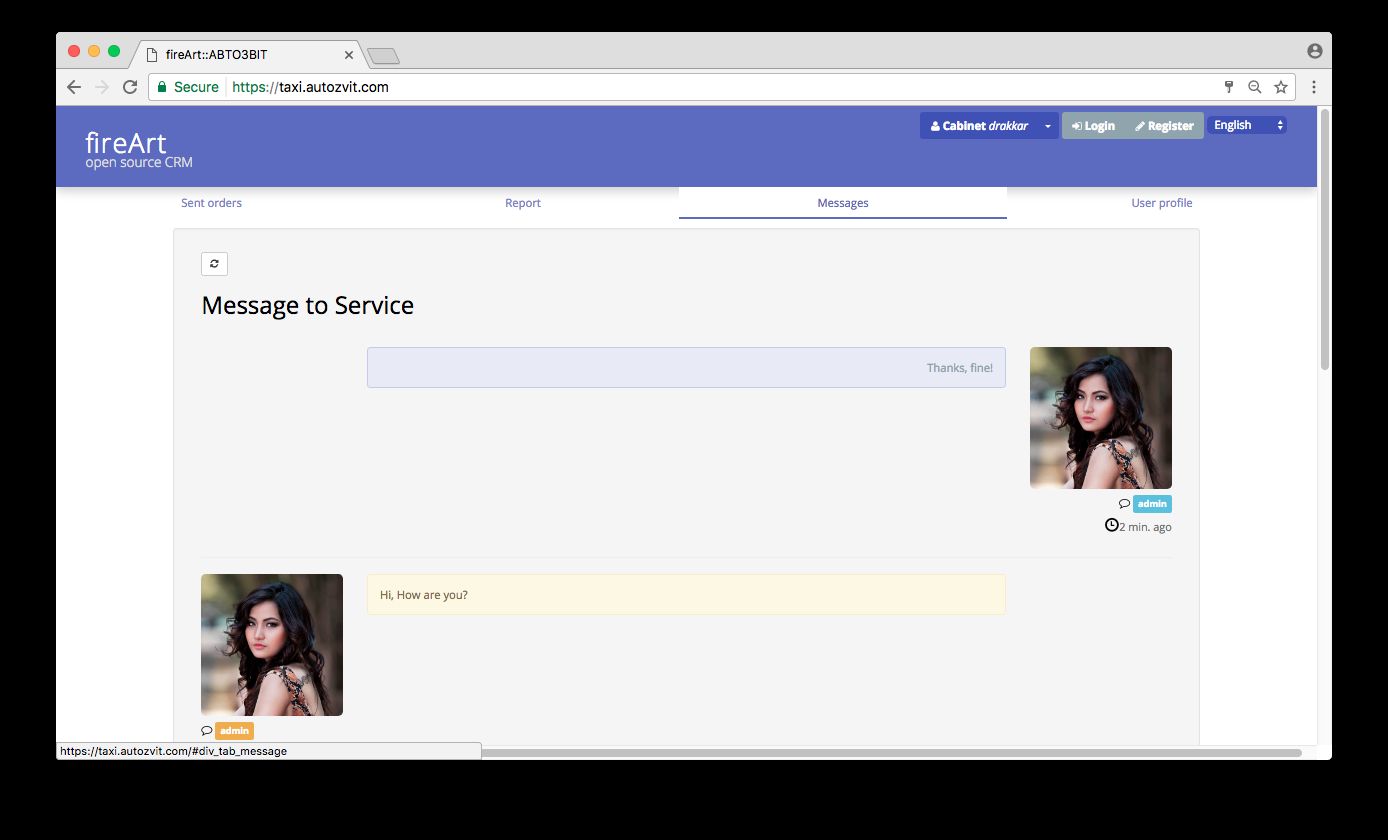
Task: Open the Chrome three-dot menu
Action: 1314,87
